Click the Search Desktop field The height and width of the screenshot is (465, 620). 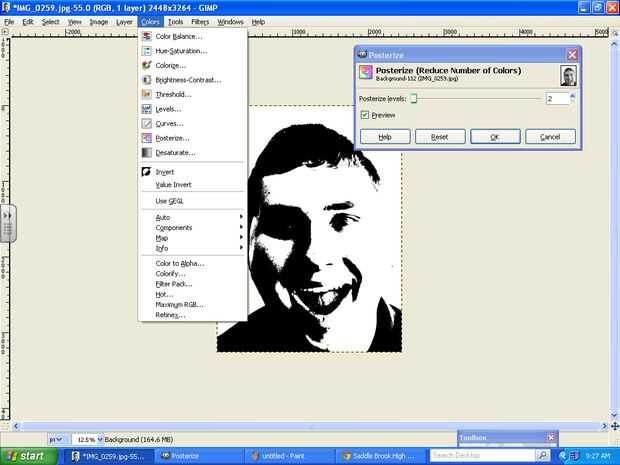pyautogui.click(x=482, y=456)
